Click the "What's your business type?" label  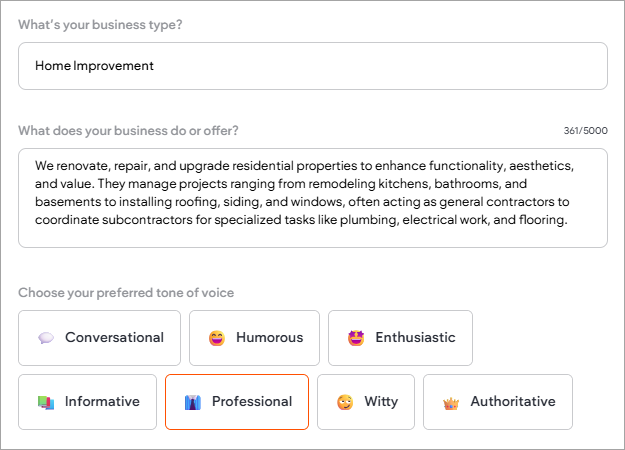[x=100, y=24]
